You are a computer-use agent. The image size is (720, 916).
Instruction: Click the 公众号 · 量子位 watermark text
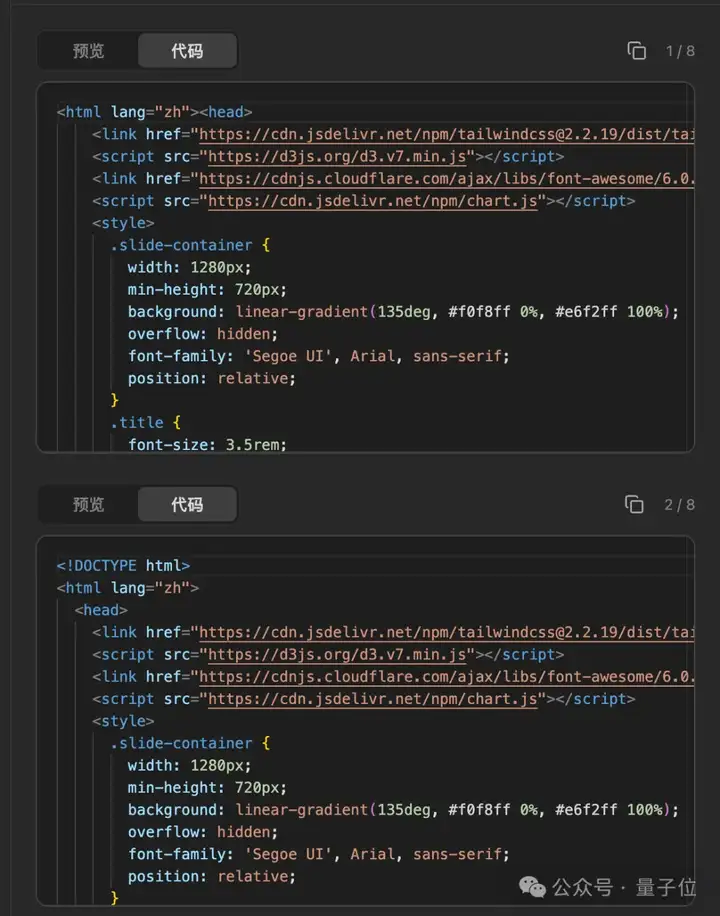tap(624, 886)
